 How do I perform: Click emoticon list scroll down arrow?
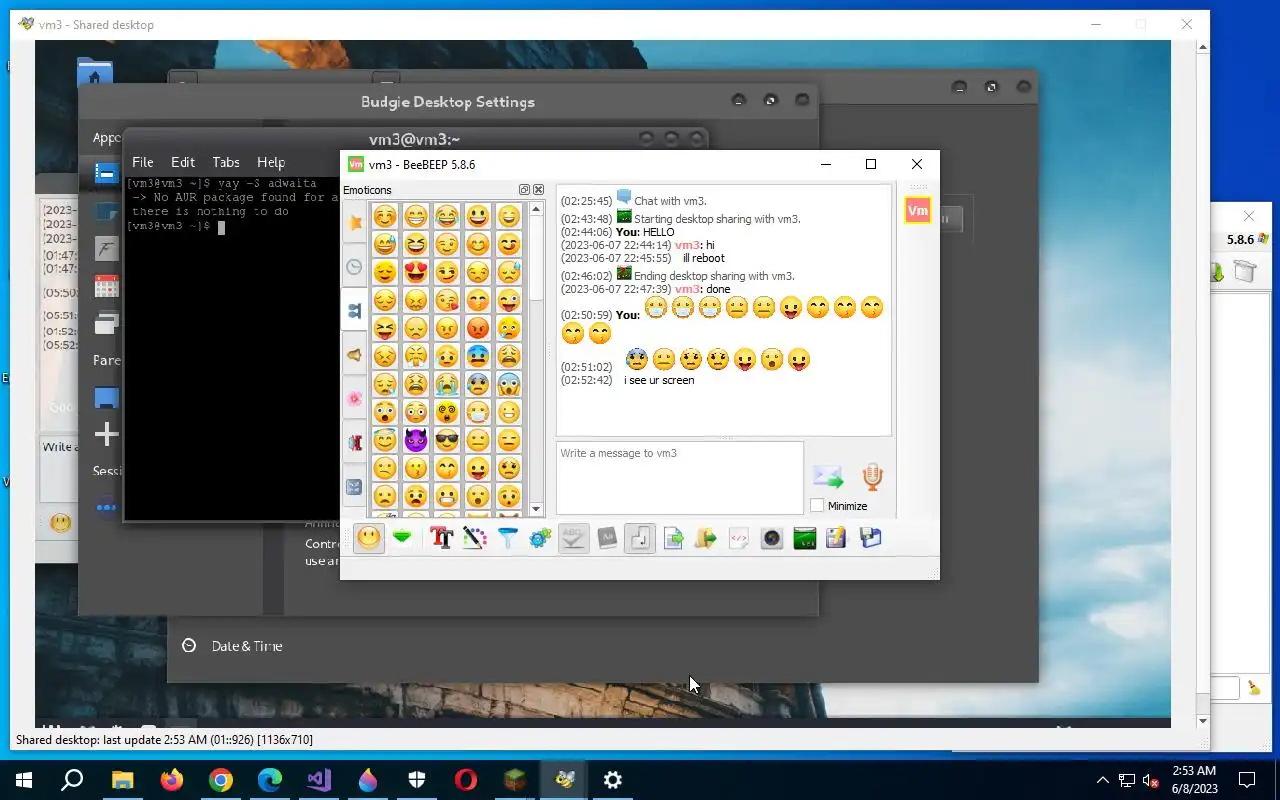(536, 509)
